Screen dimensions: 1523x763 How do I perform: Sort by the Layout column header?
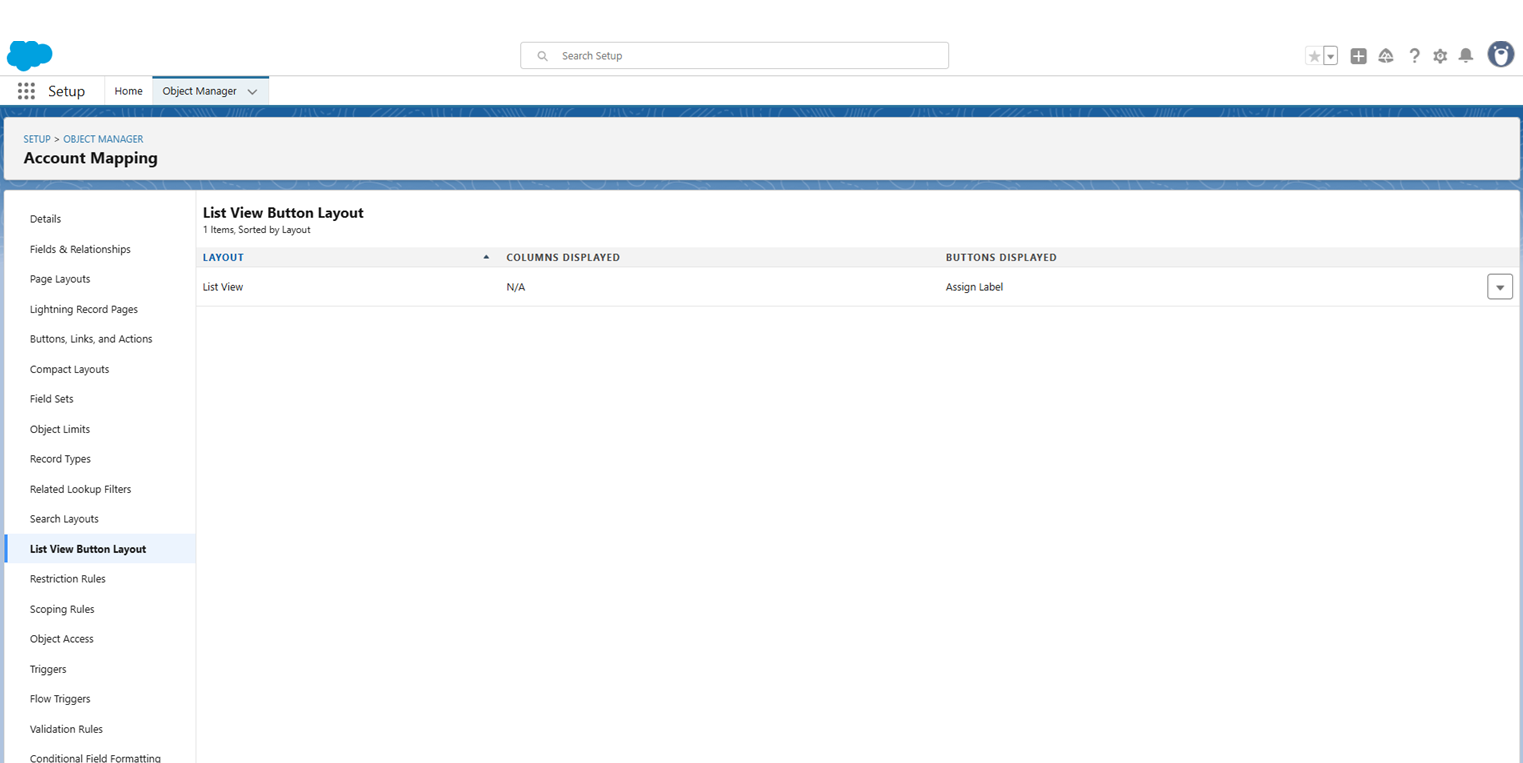224,257
